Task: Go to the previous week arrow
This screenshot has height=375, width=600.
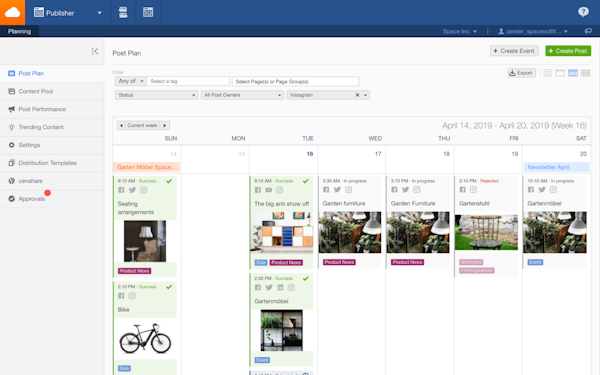Action: pyautogui.click(x=121, y=126)
